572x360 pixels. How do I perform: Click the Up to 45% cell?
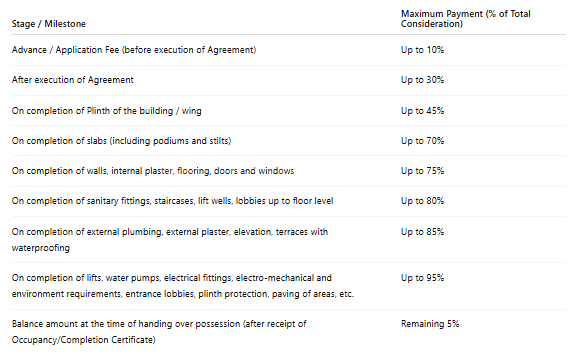click(422, 111)
